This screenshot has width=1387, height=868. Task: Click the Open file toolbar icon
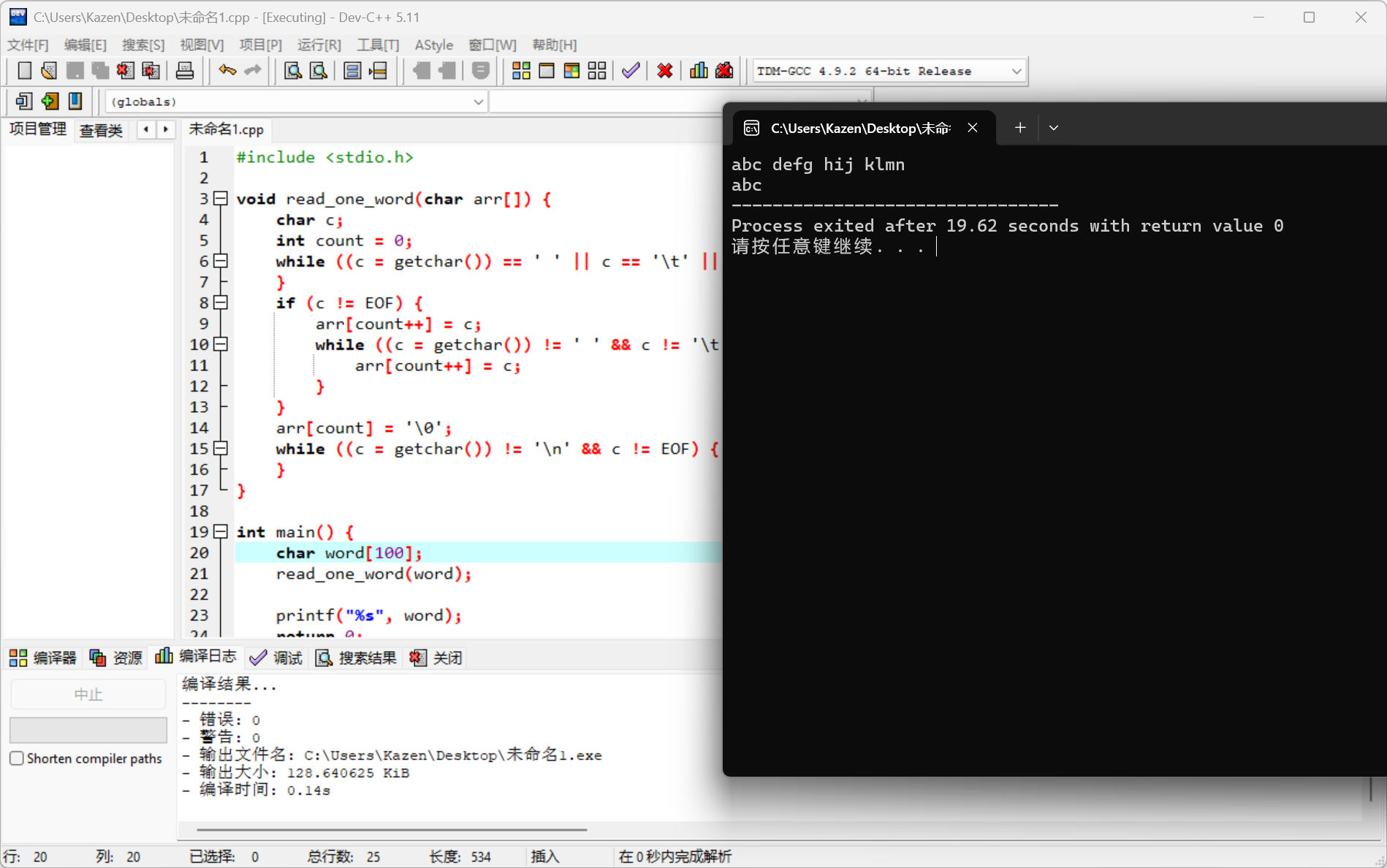coord(49,71)
